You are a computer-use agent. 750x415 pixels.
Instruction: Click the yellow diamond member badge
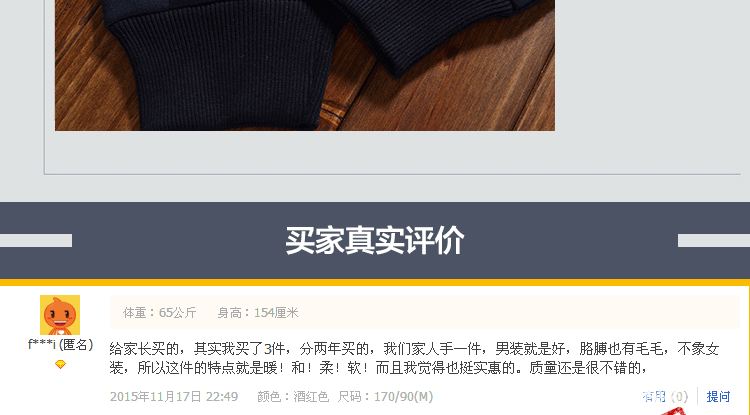[x=60, y=364]
